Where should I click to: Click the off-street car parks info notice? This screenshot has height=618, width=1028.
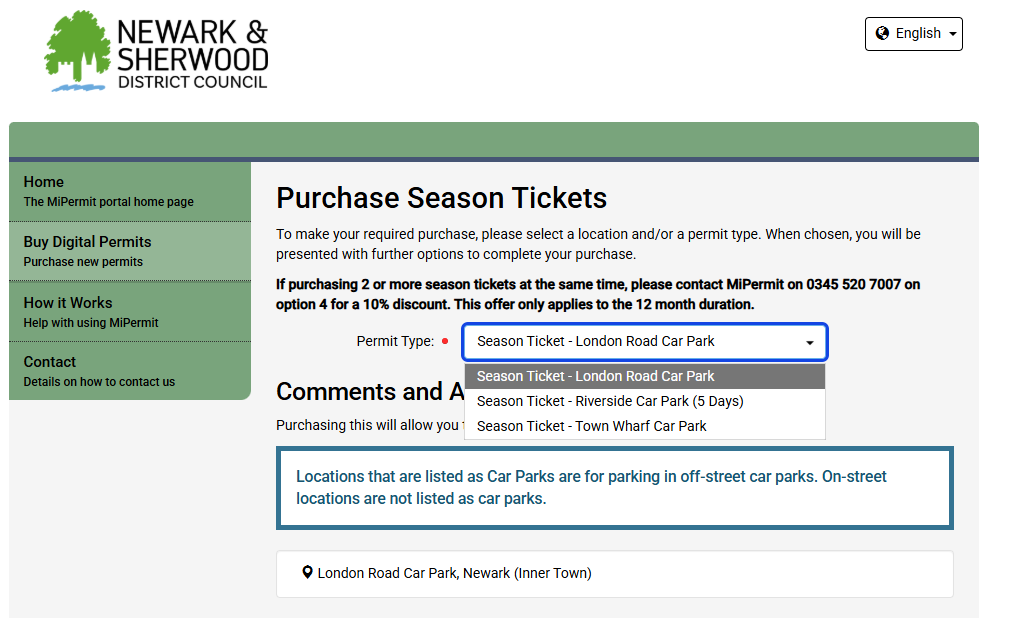614,487
